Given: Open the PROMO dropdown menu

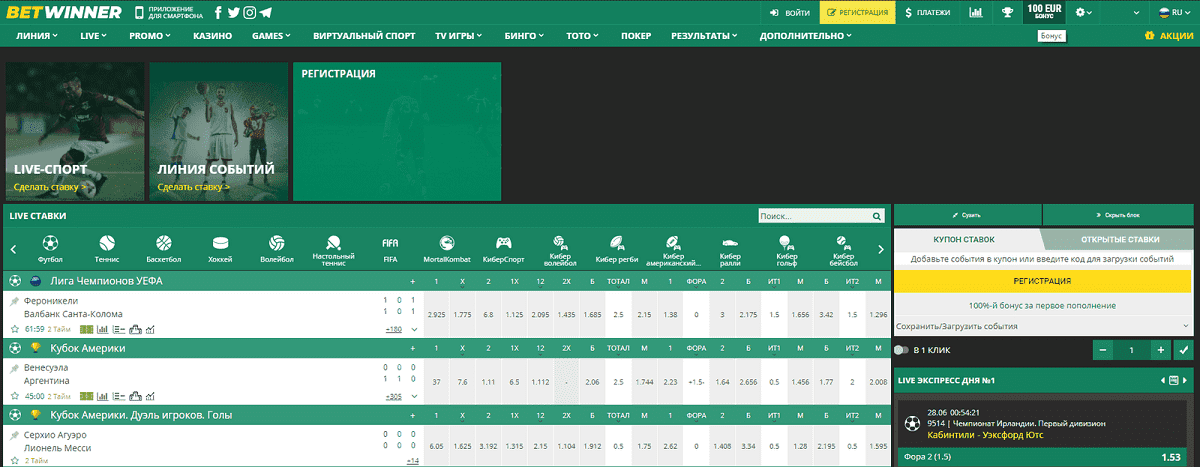Looking at the screenshot, I should click(150, 36).
